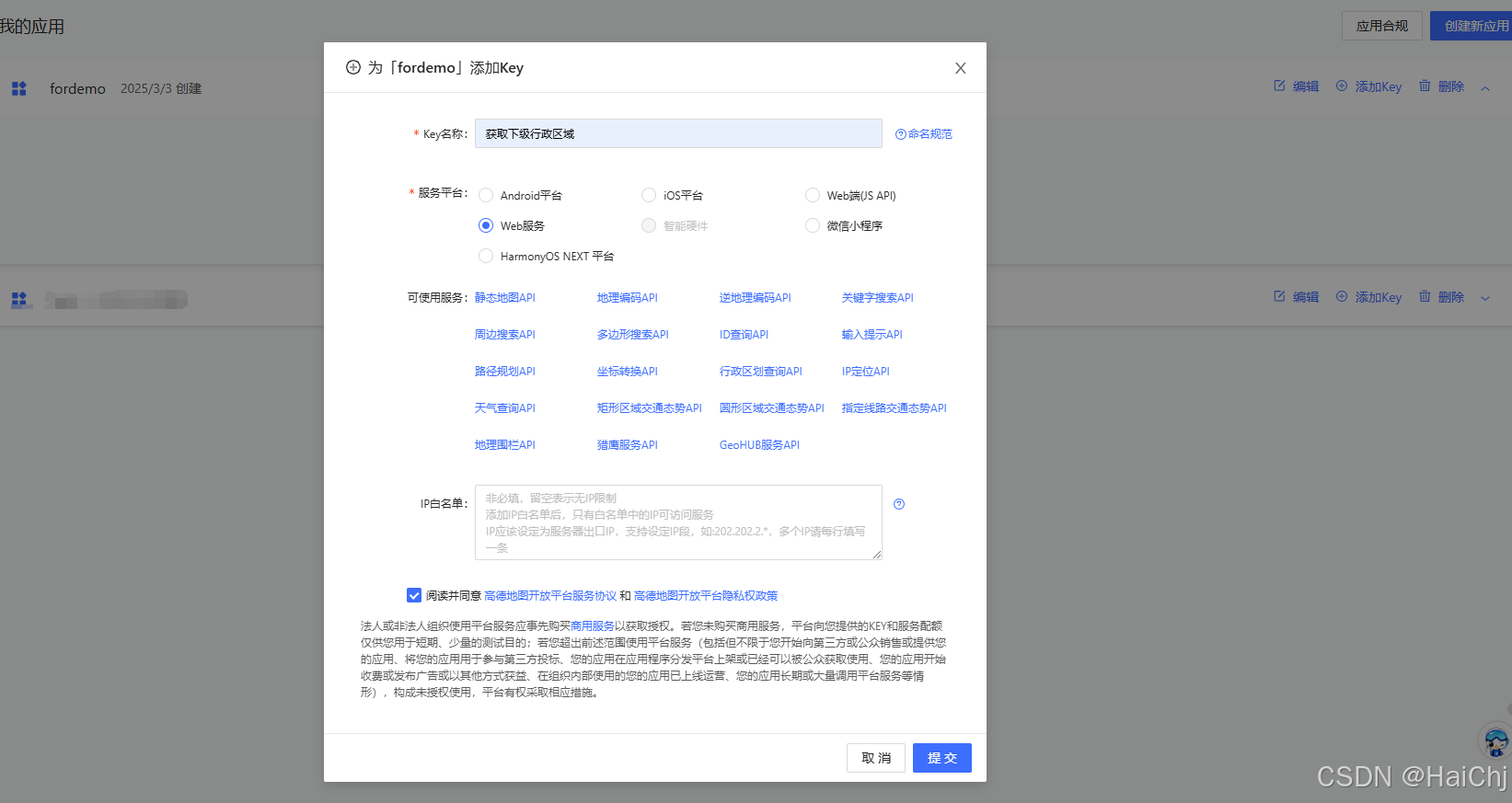
Task: Click the 应用合规 button
Action: point(1382,26)
